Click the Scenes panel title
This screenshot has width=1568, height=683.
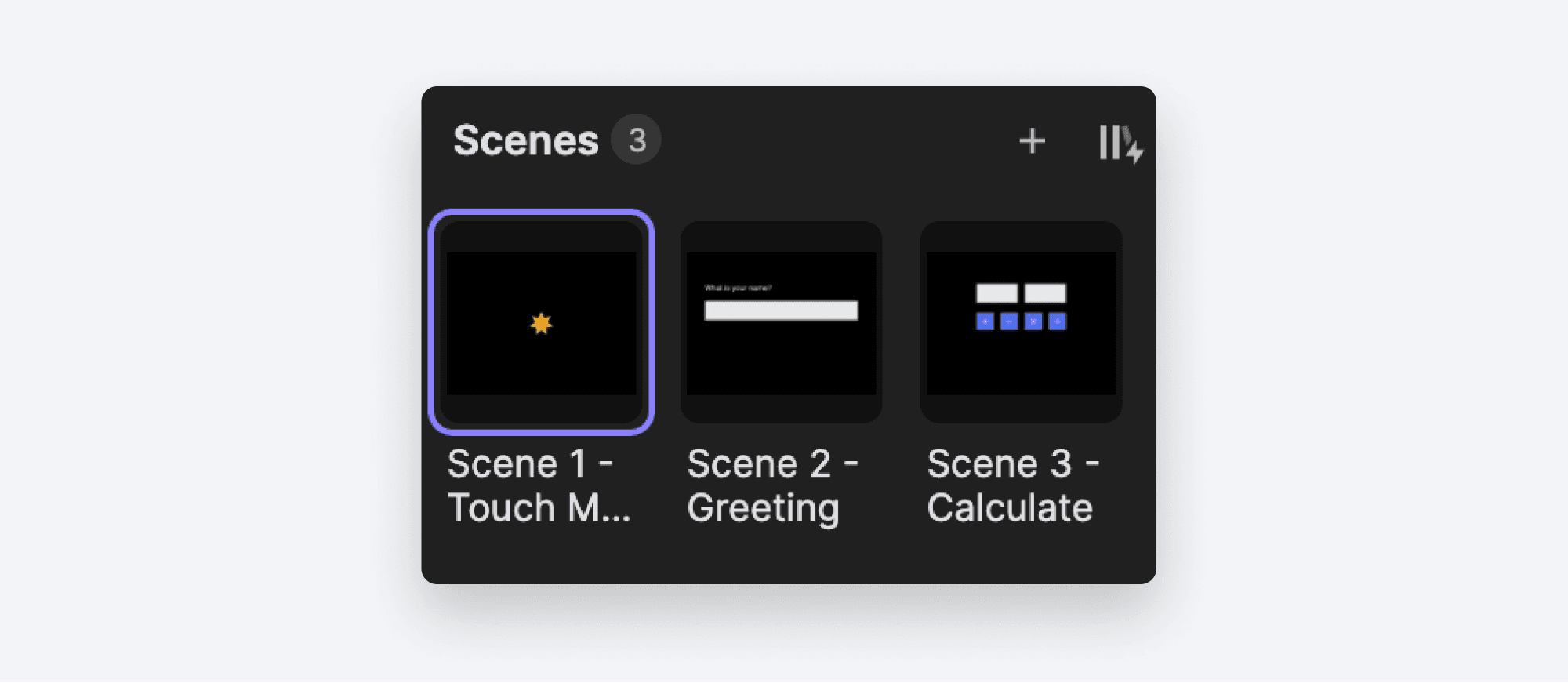[524, 138]
